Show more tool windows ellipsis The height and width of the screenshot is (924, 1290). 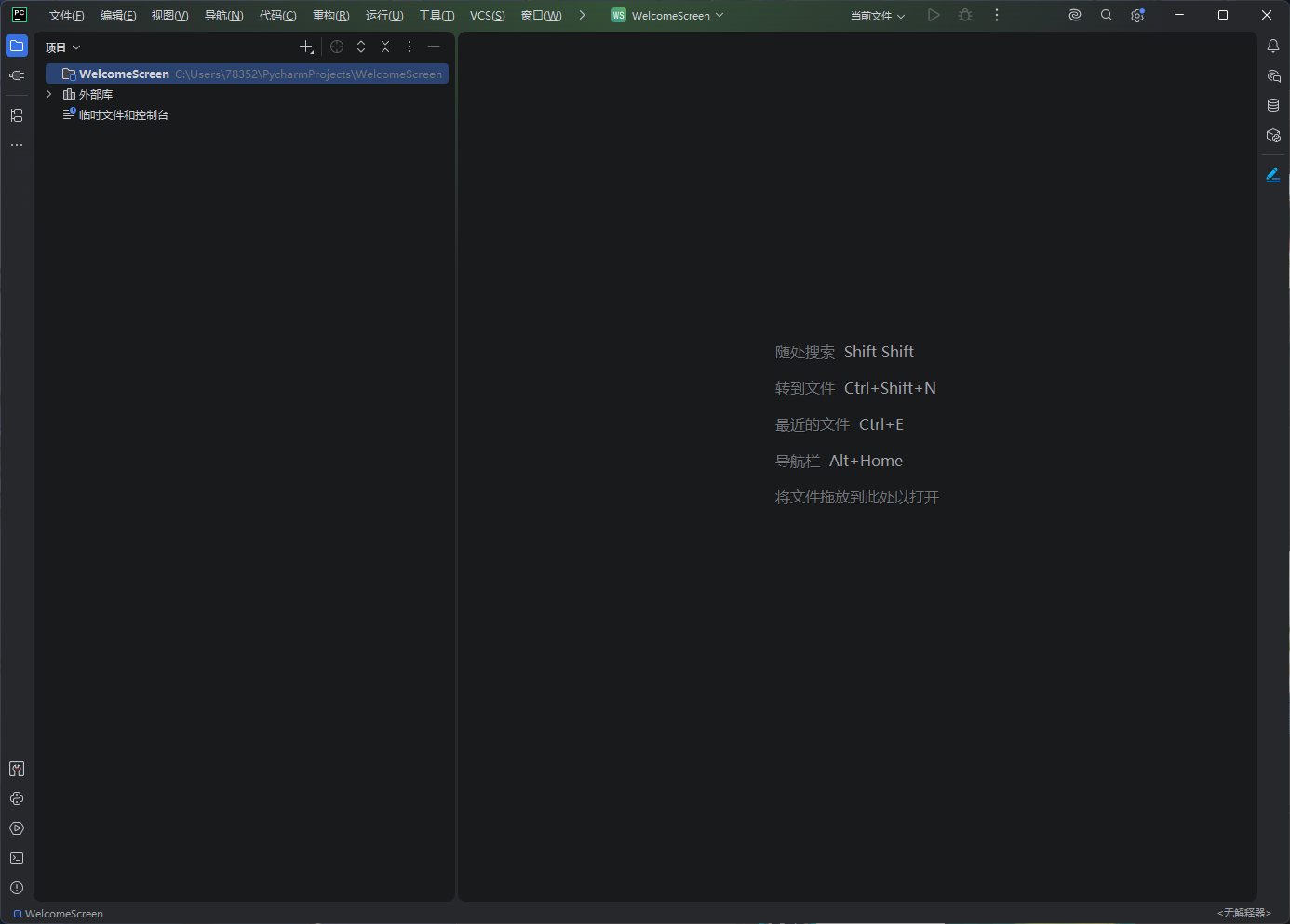point(17,145)
